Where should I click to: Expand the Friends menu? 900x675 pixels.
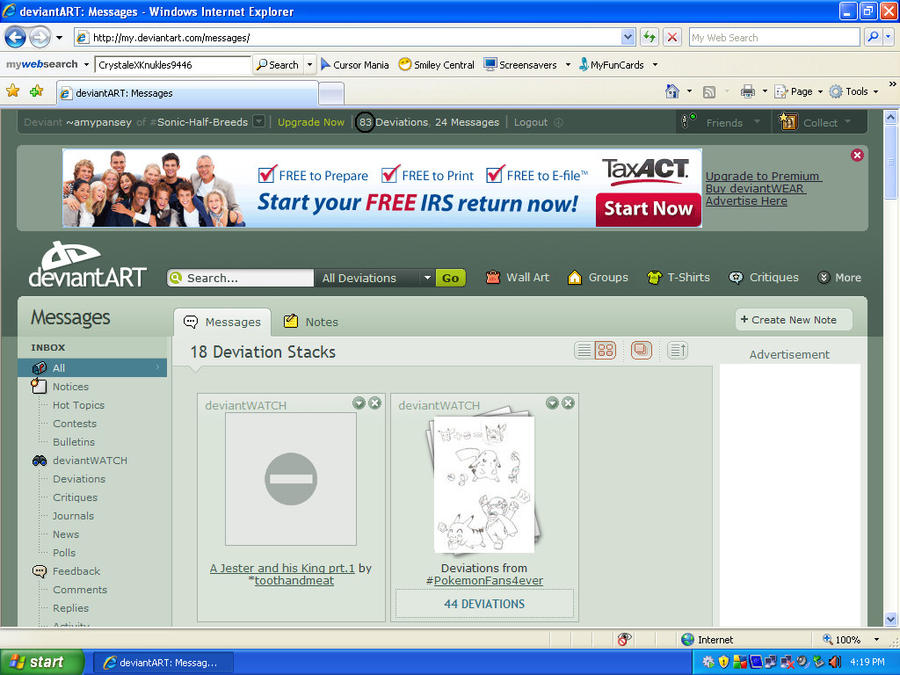coord(724,122)
